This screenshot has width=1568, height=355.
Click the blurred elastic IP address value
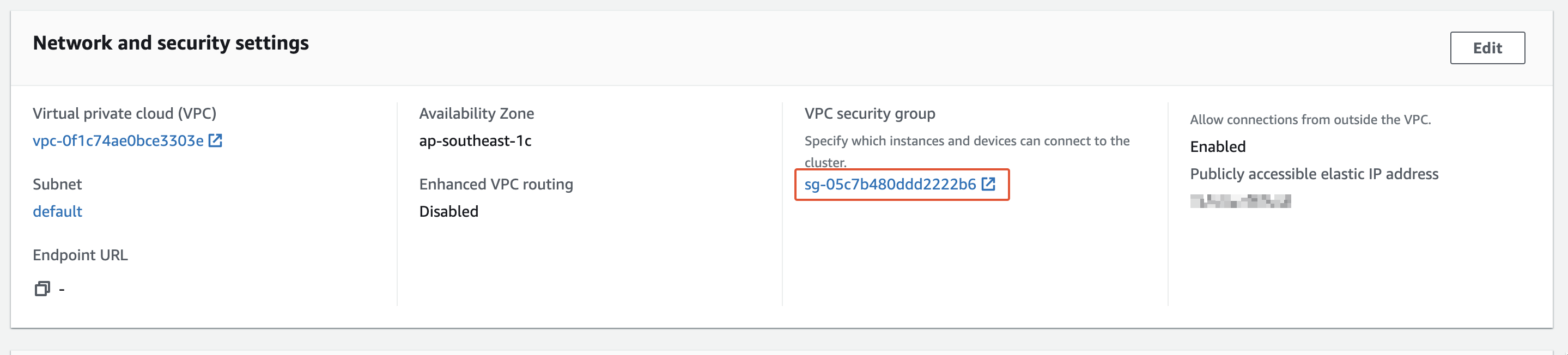coord(1240,201)
